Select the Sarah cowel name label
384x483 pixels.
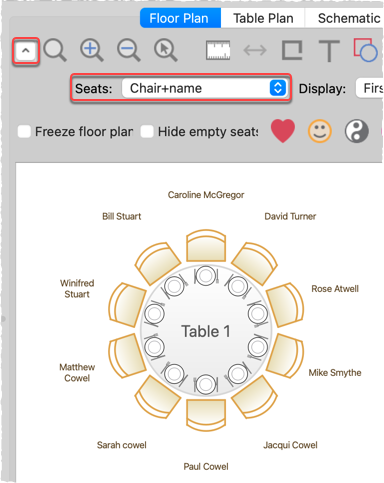(x=122, y=445)
